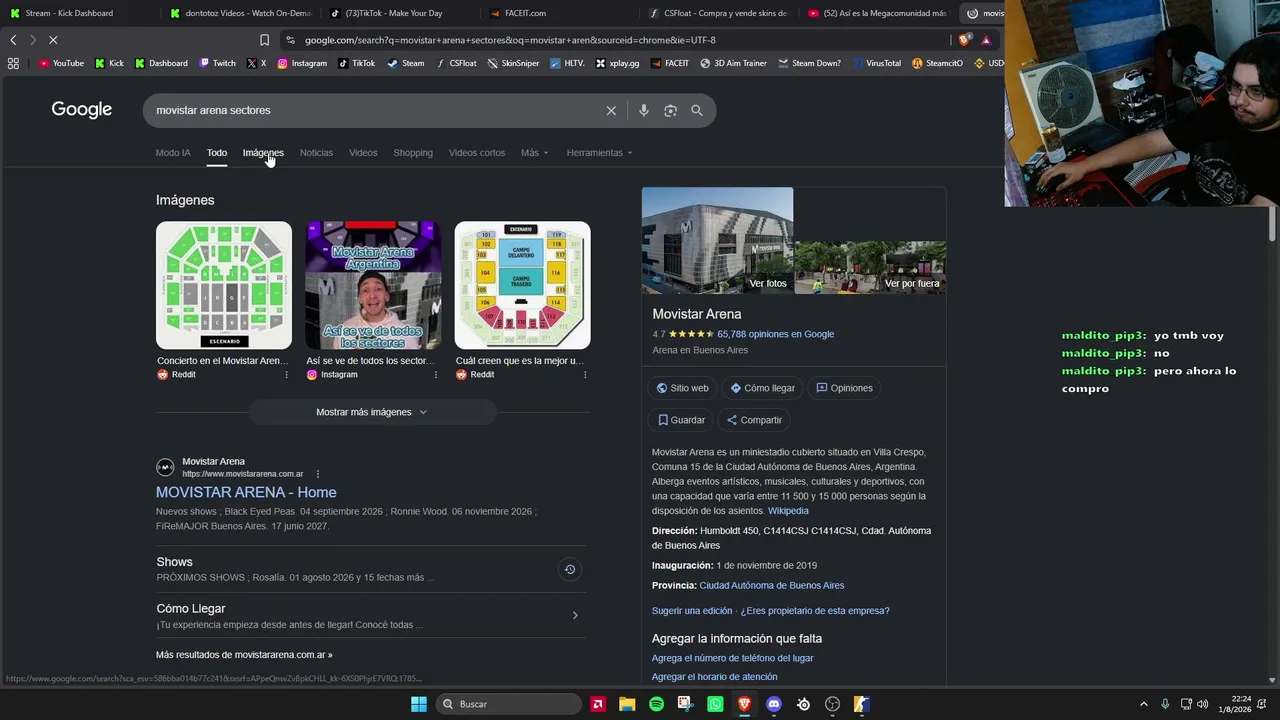This screenshot has height=720, width=1280.
Task: Open options for the Instagram image result
Action: click(x=435, y=375)
